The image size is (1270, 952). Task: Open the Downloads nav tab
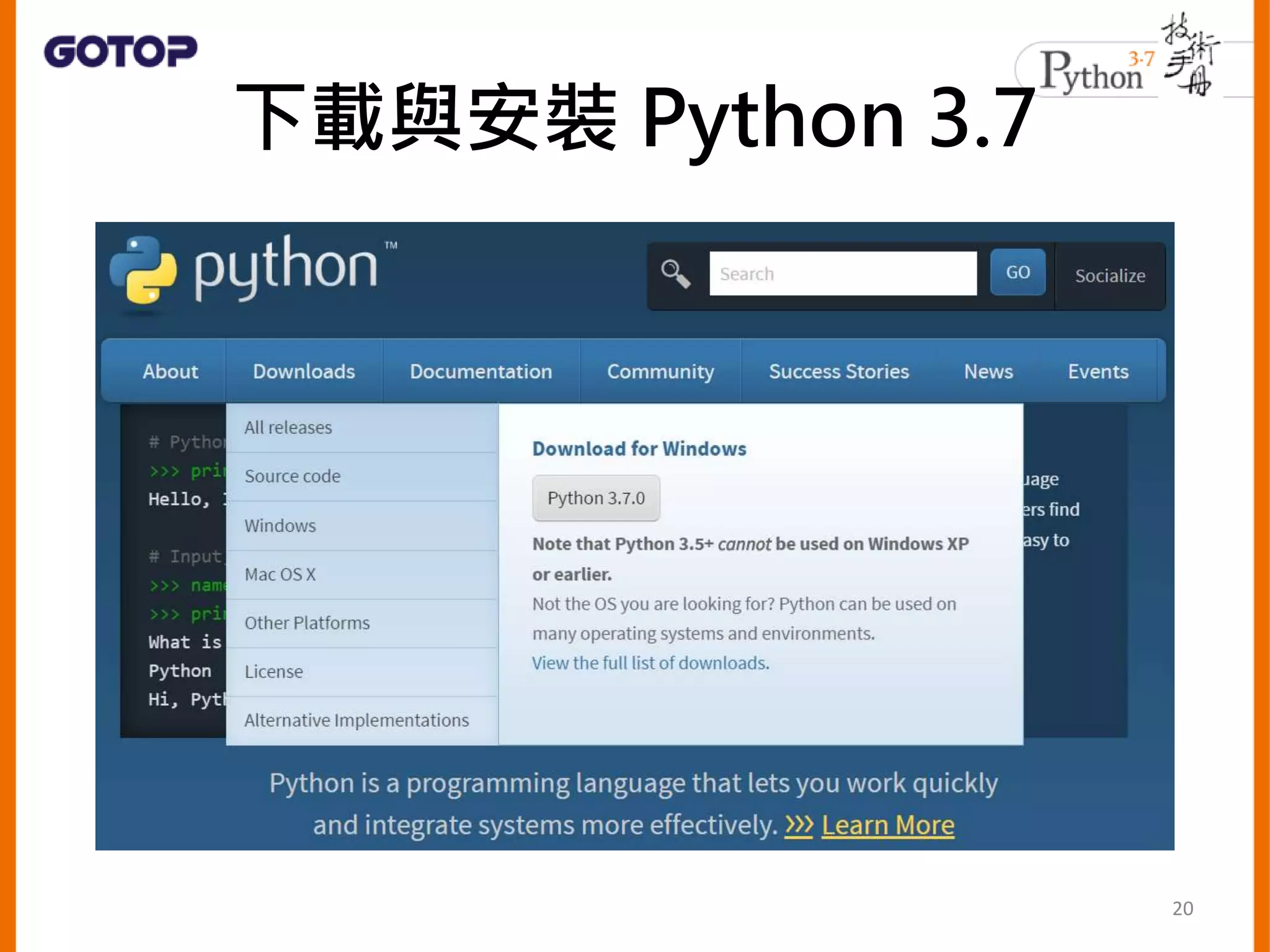304,371
